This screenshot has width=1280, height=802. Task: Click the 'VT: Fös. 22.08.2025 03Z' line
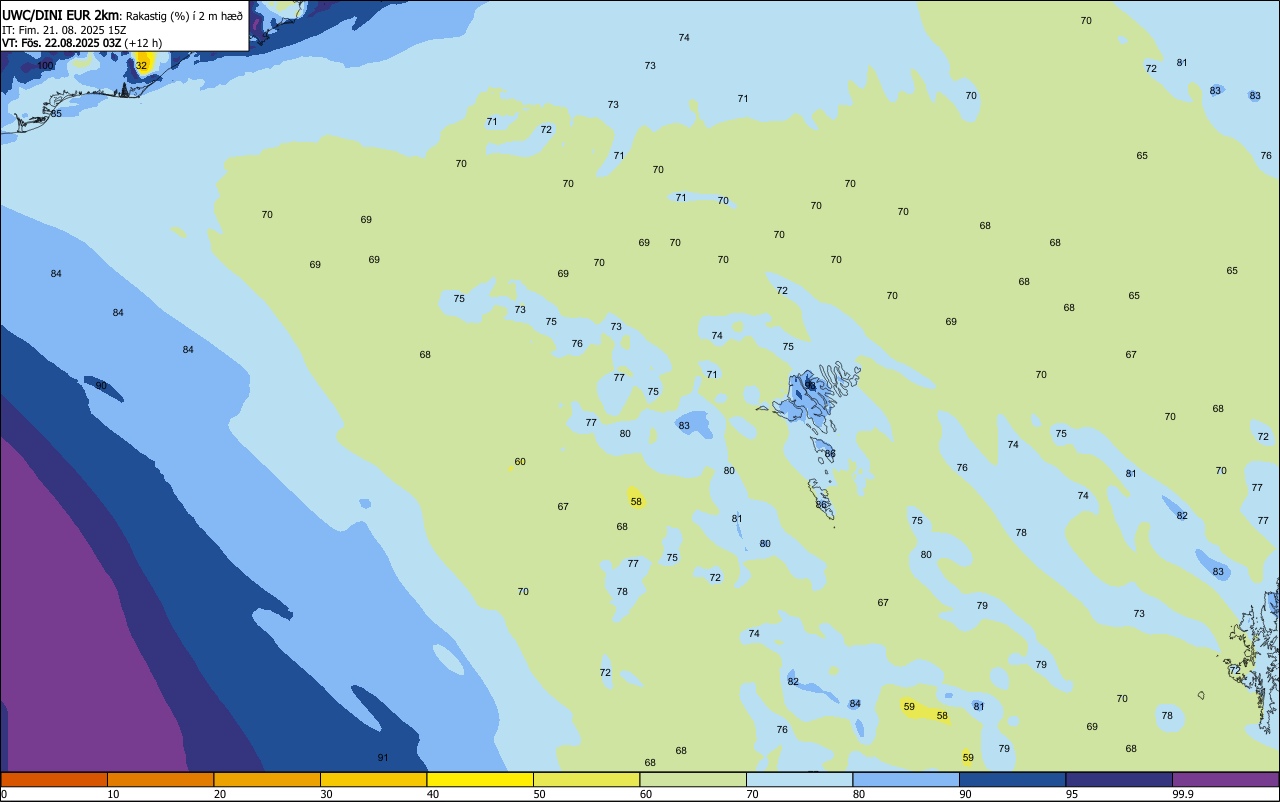pyautogui.click(x=62, y=43)
